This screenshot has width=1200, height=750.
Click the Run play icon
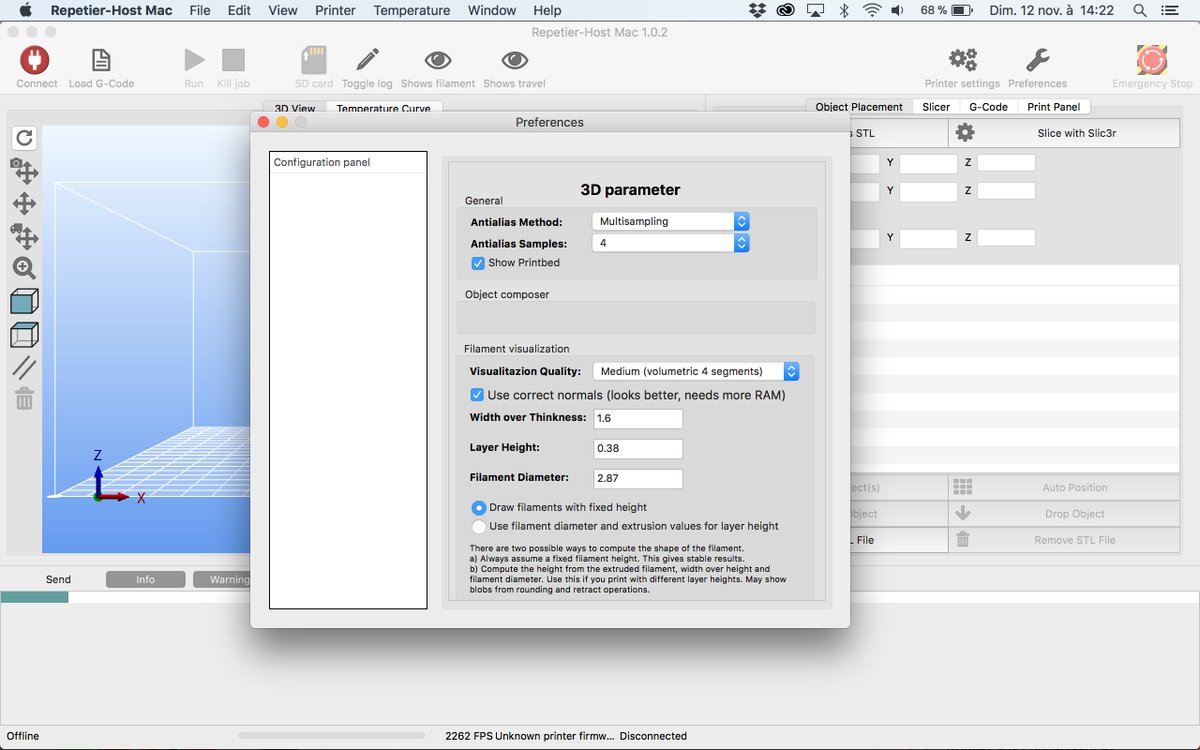pyautogui.click(x=194, y=60)
